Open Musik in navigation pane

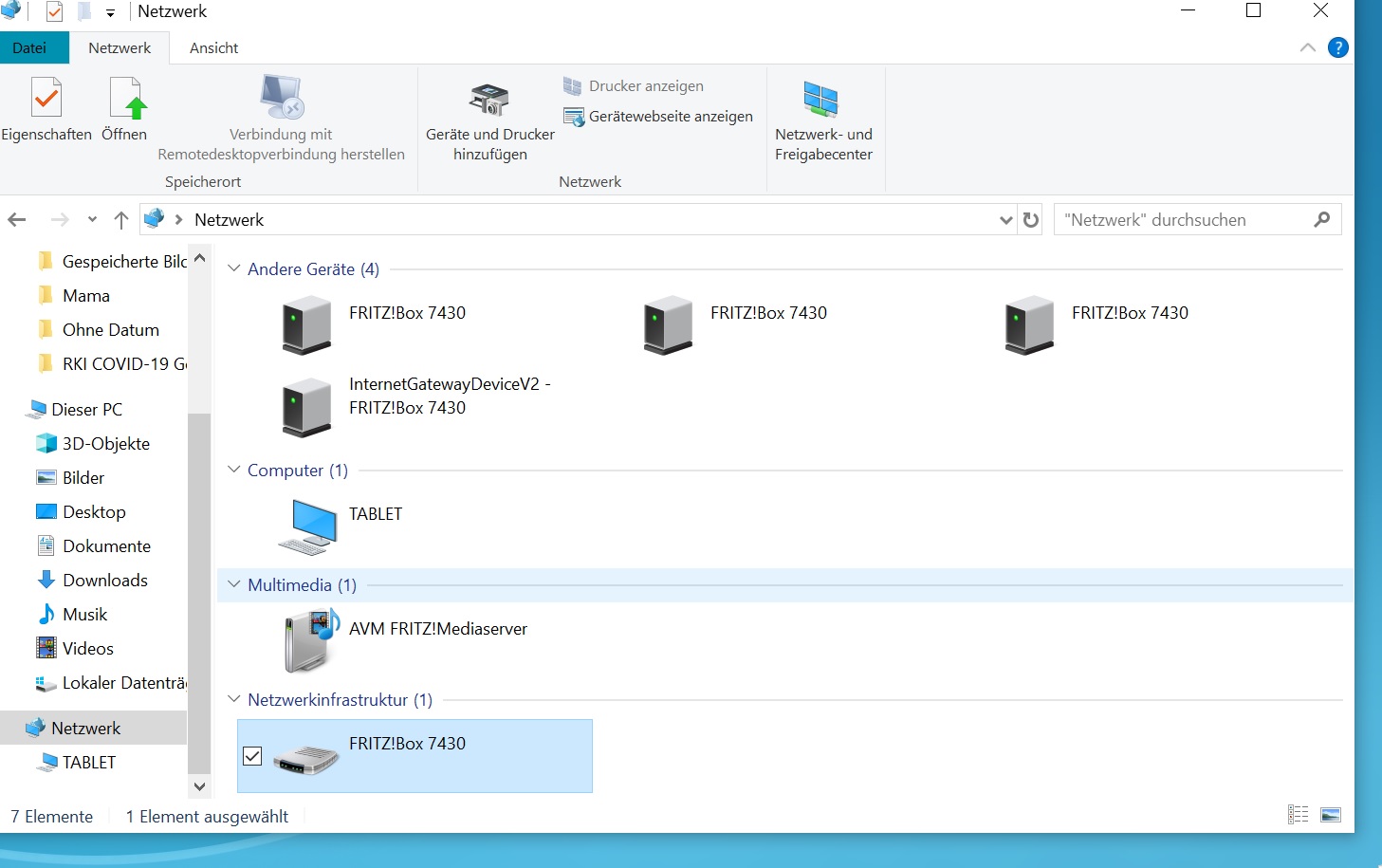(72, 614)
